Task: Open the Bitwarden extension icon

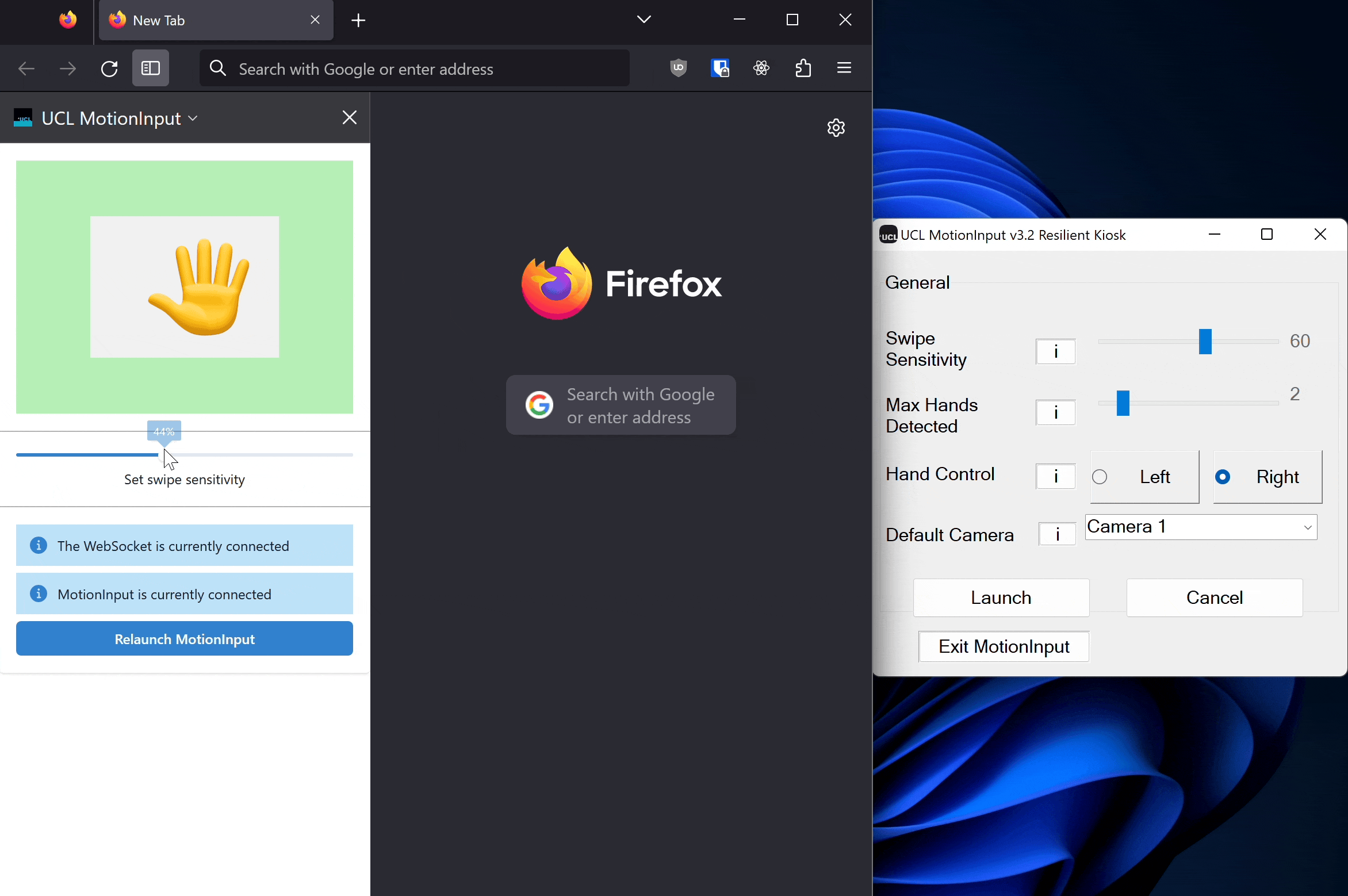Action: pyautogui.click(x=720, y=68)
